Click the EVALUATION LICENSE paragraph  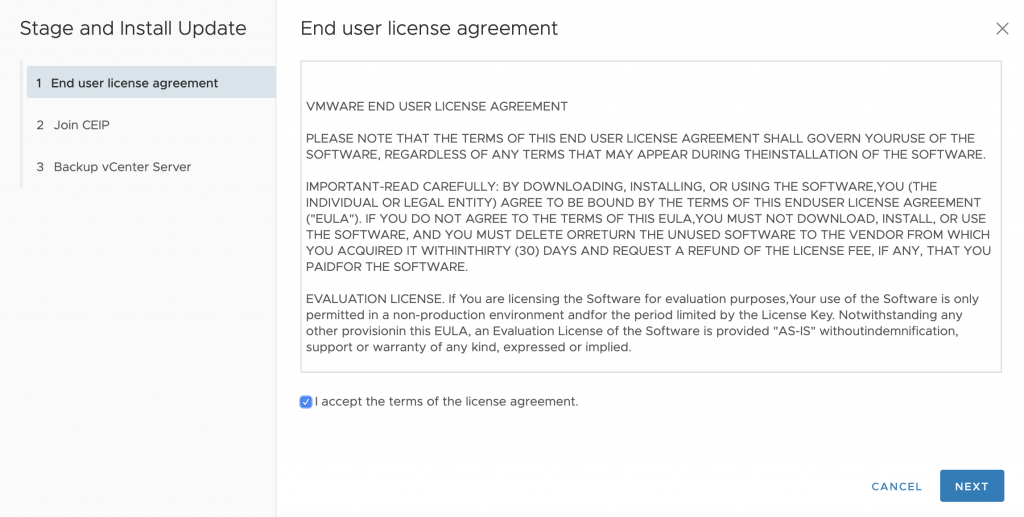[x=642, y=323]
